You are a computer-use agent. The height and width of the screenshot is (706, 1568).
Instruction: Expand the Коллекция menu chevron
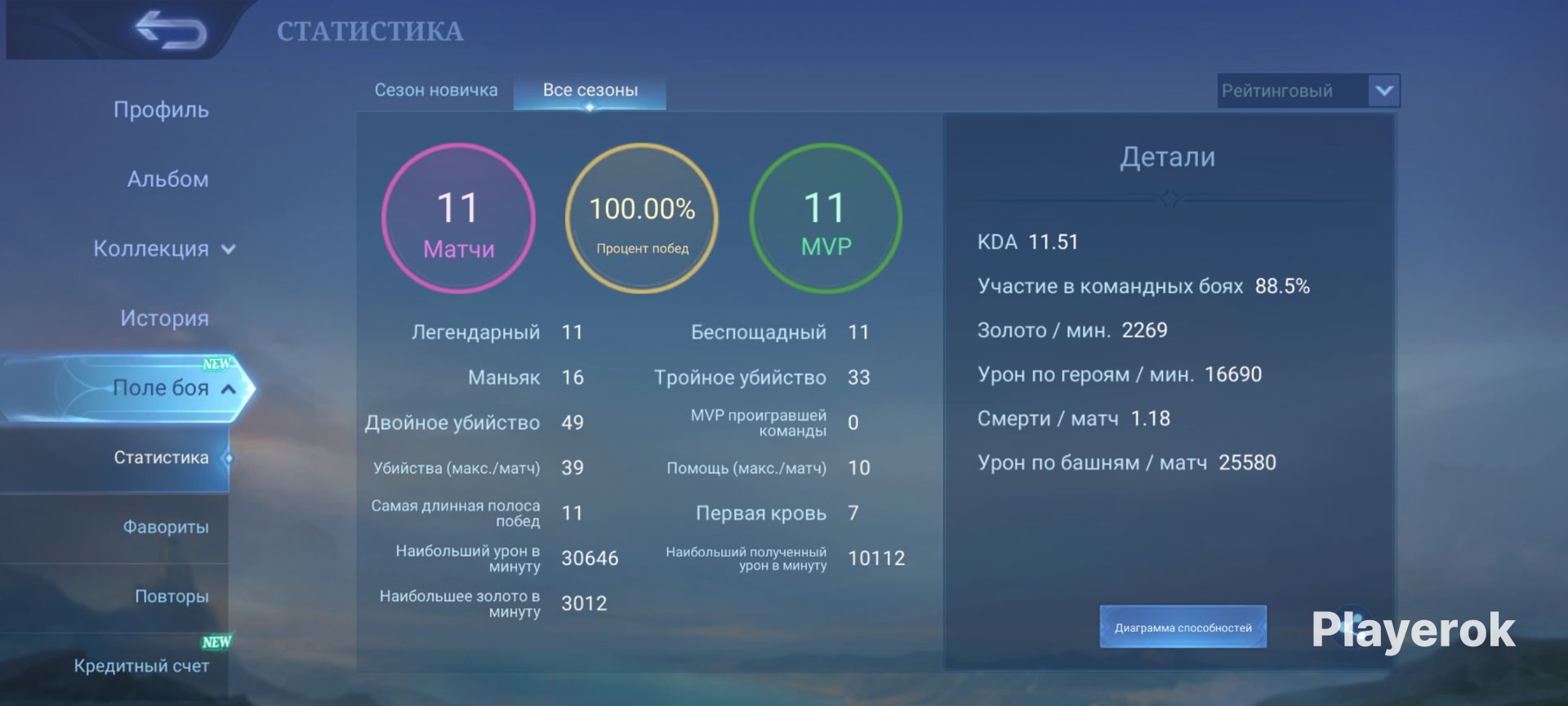click(229, 249)
